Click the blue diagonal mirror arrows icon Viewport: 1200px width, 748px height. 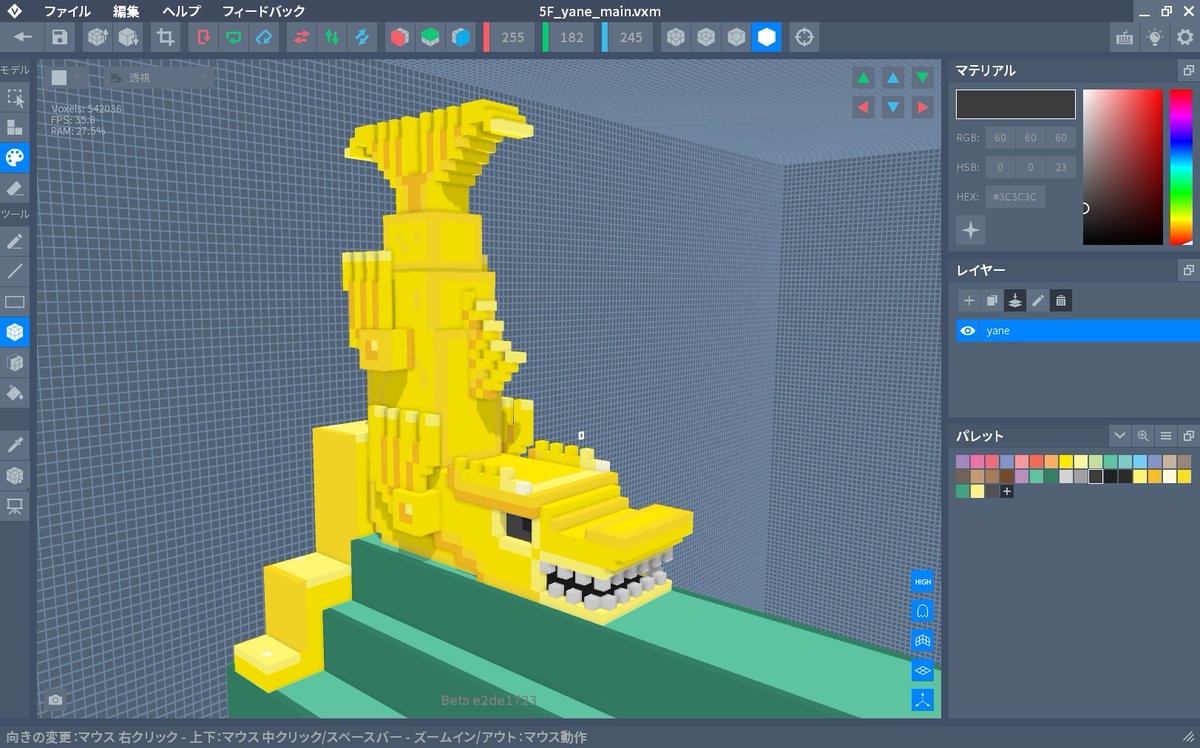[360, 37]
